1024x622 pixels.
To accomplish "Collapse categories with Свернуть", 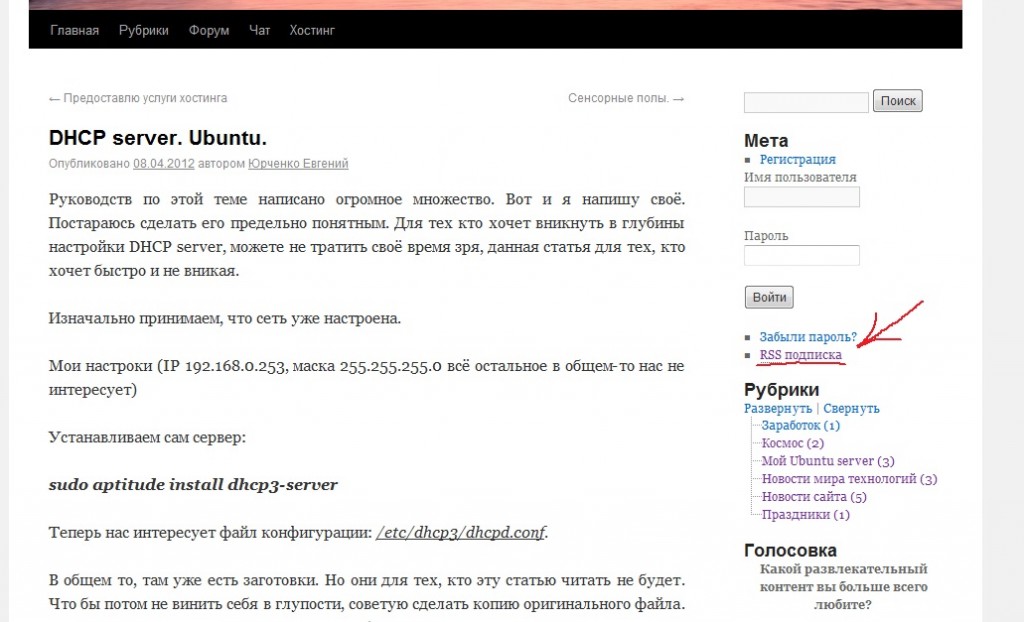I will [x=851, y=408].
